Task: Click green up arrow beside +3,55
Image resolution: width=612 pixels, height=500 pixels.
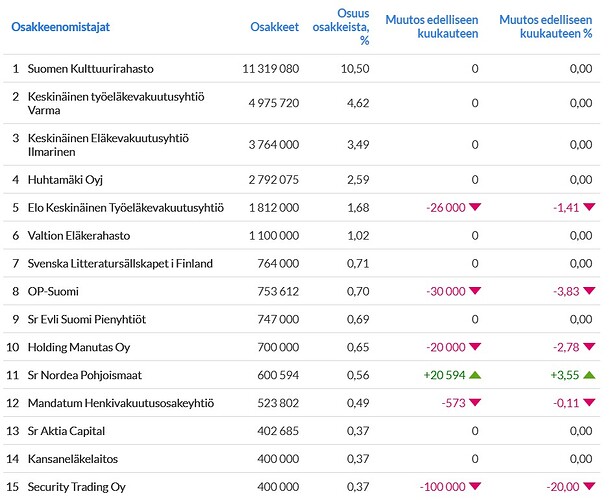Action: coord(589,375)
